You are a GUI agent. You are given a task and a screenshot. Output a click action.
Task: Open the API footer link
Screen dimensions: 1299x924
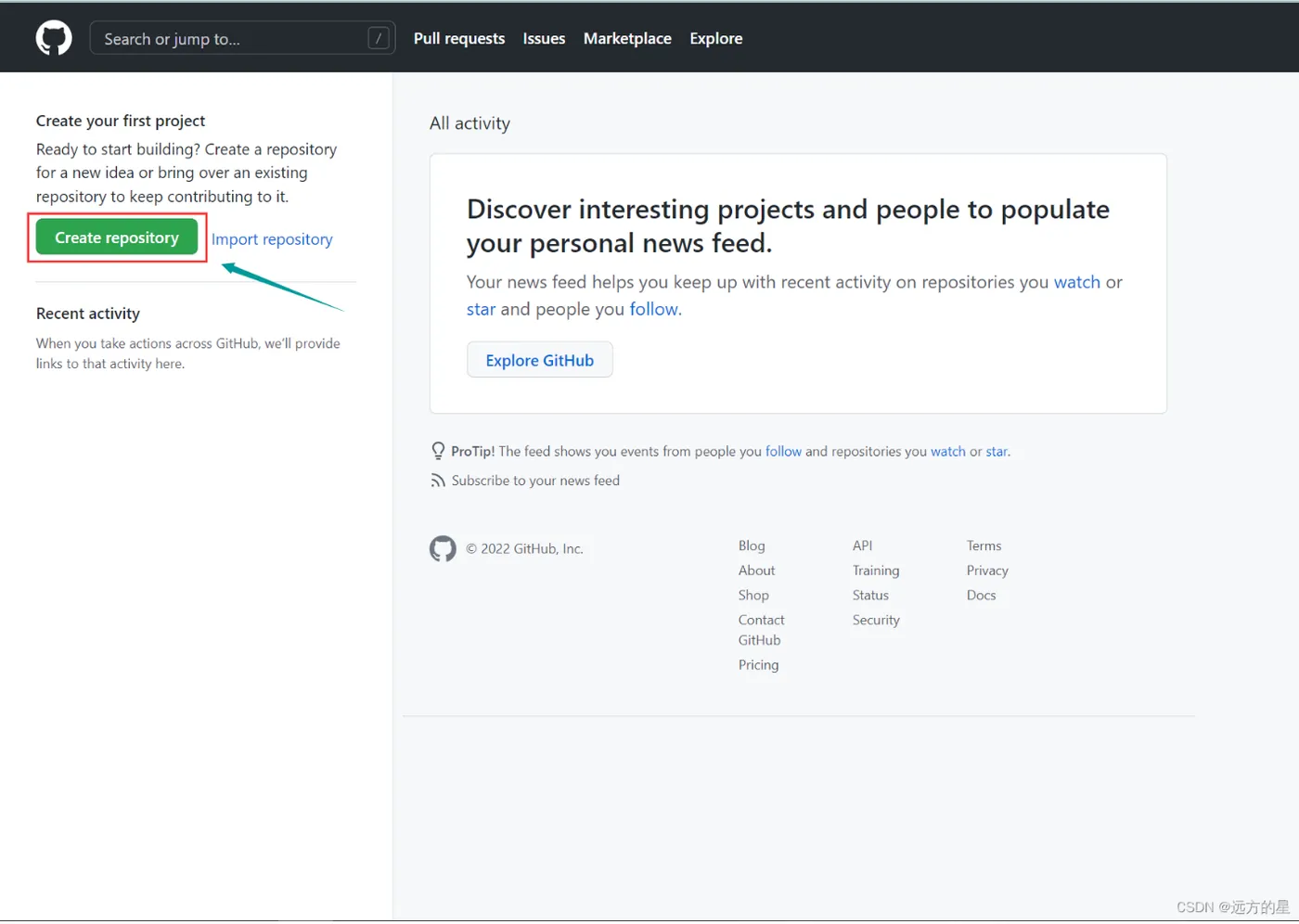coord(863,545)
